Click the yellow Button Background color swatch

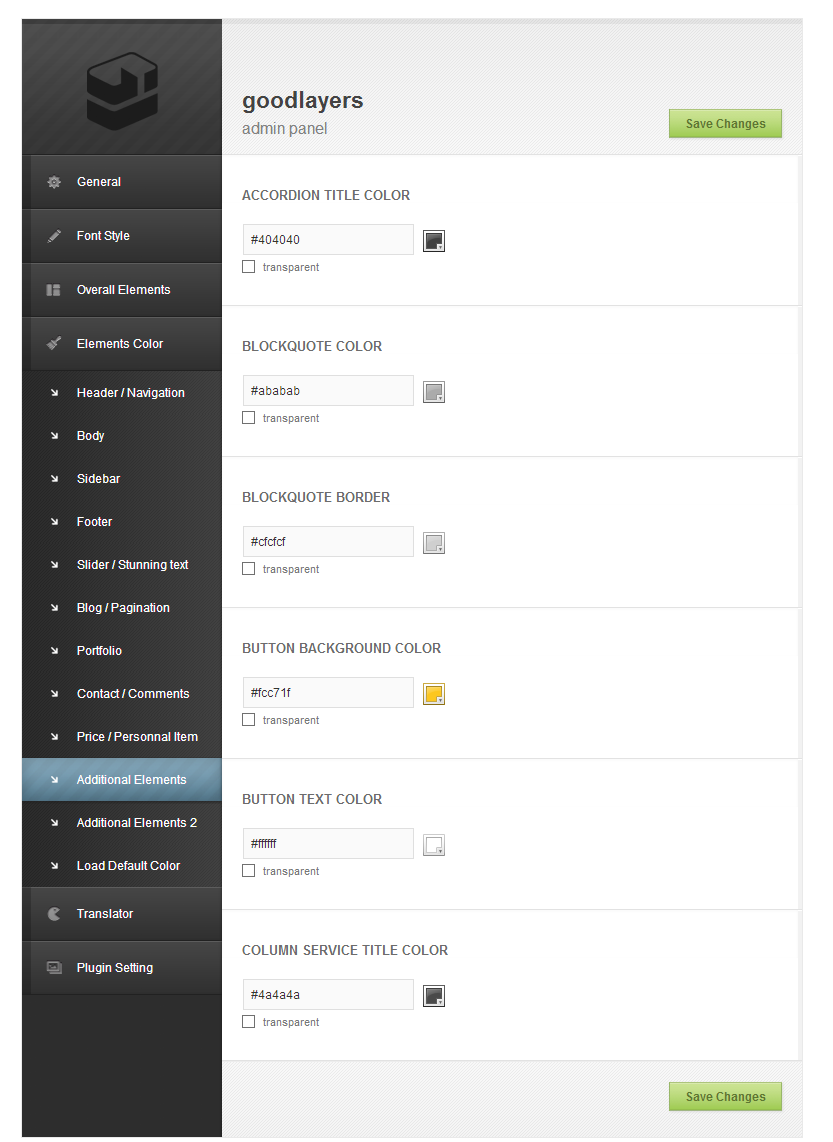pyautogui.click(x=433, y=694)
